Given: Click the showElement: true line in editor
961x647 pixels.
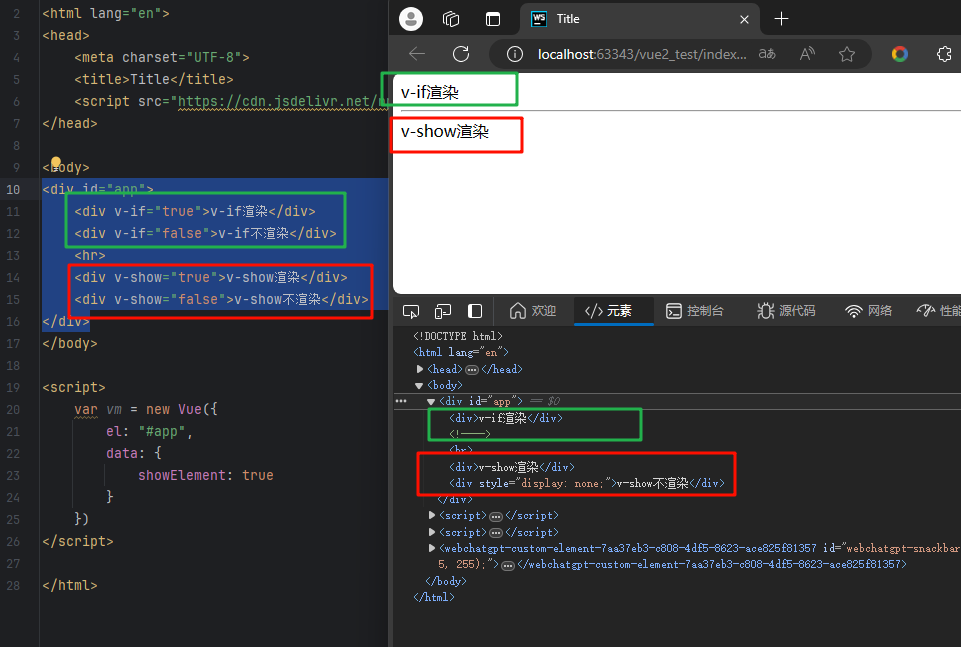Looking at the screenshot, I should point(205,475).
